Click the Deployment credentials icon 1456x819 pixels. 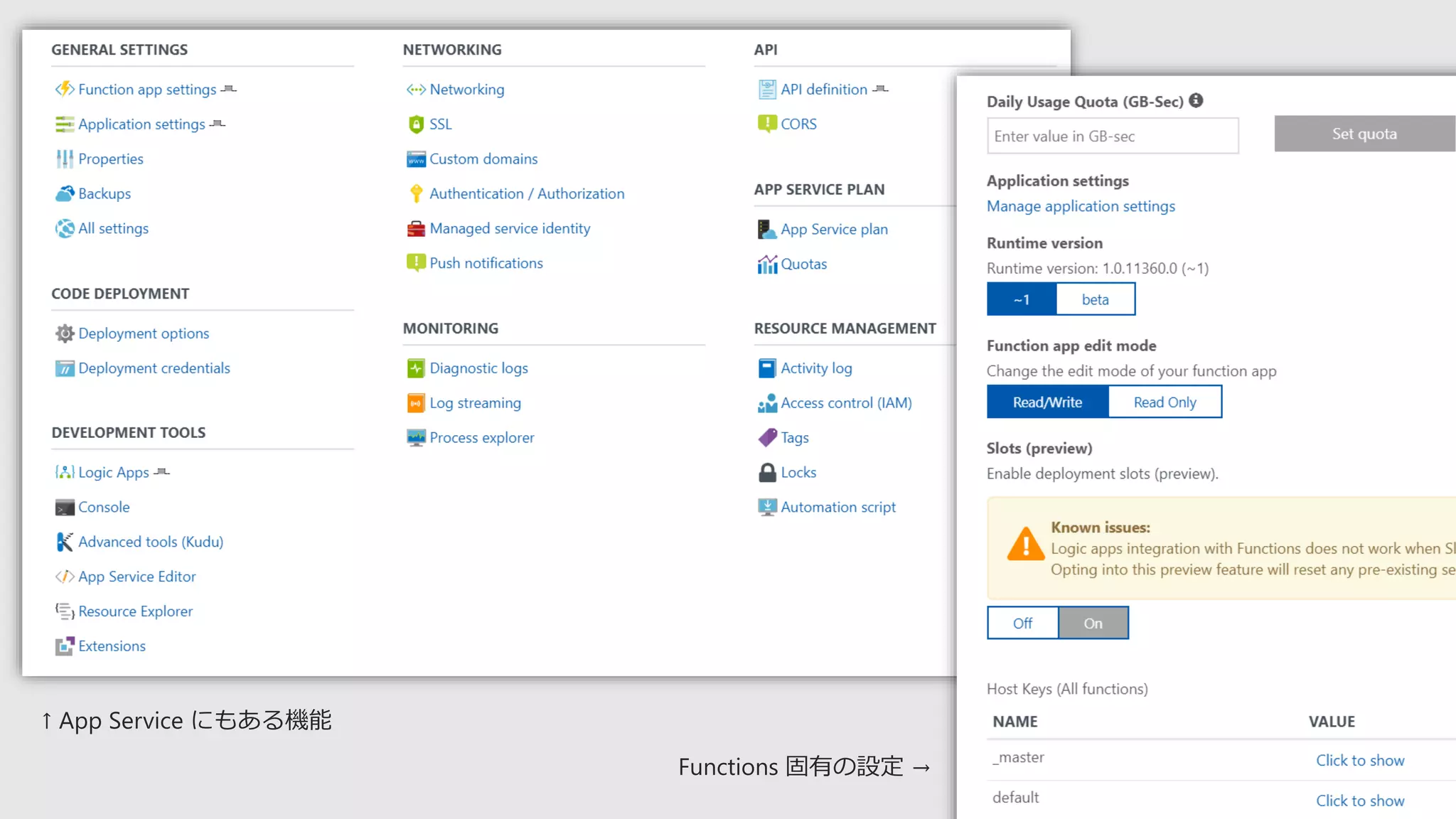click(x=65, y=368)
